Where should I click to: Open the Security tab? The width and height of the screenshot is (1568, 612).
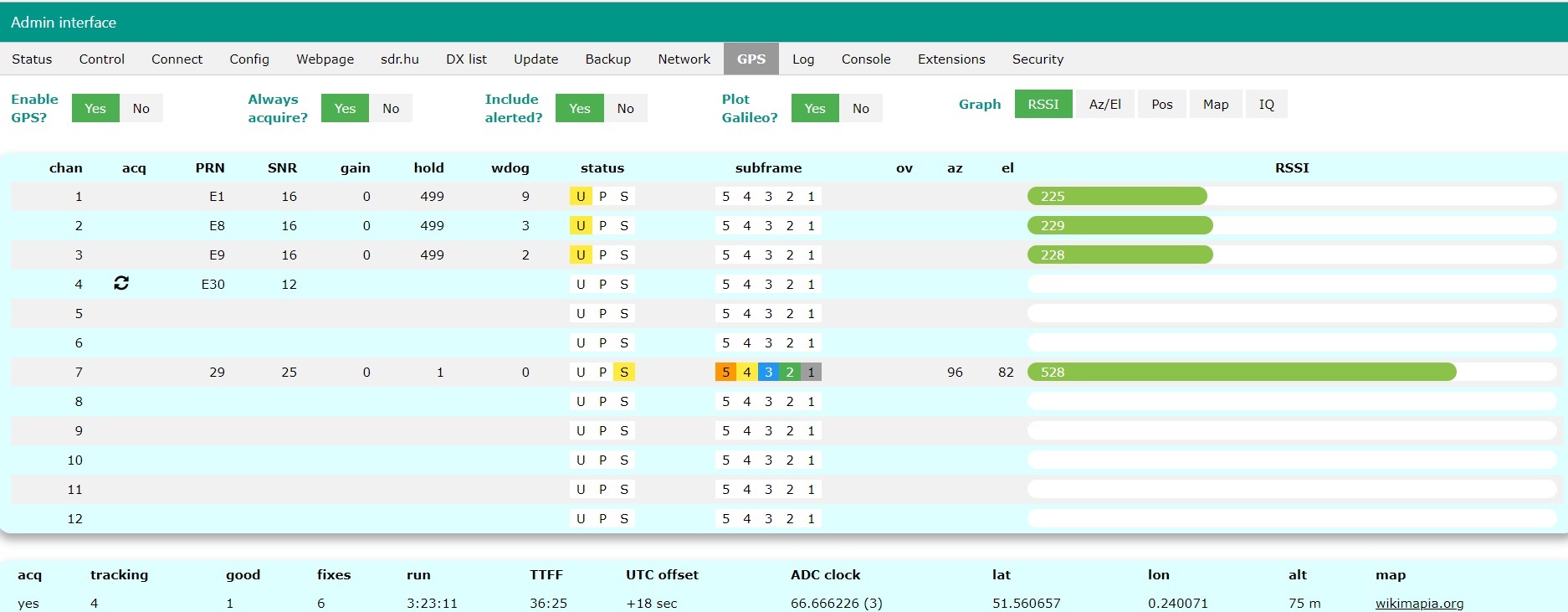1038,59
